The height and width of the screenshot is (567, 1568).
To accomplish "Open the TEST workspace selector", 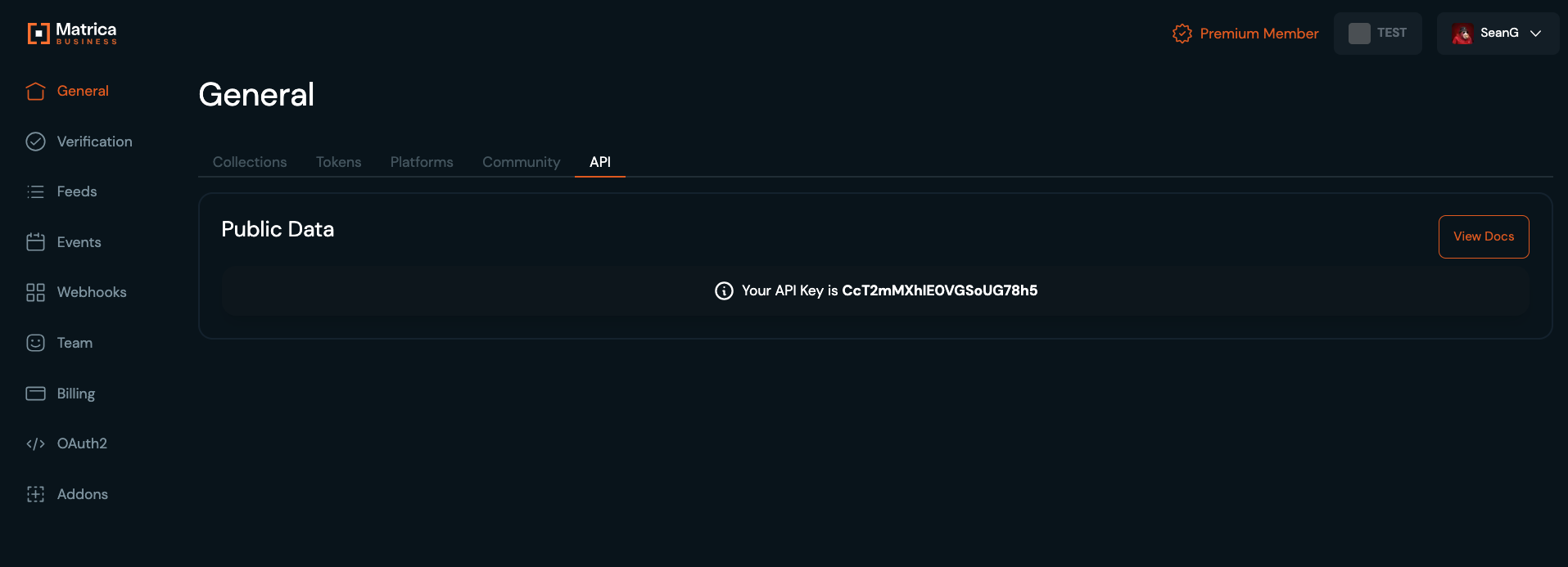I will 1377,34.
